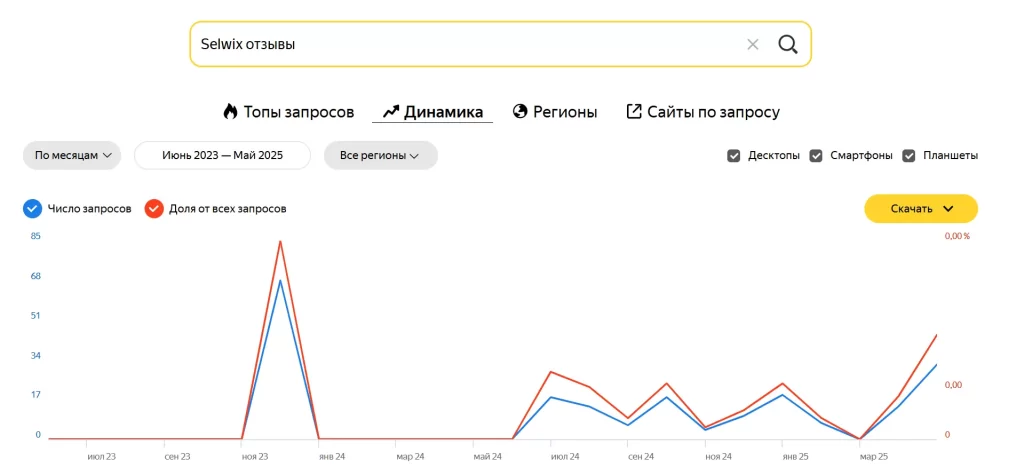
Task: Switch to the Регионы tab
Action: click(x=555, y=112)
